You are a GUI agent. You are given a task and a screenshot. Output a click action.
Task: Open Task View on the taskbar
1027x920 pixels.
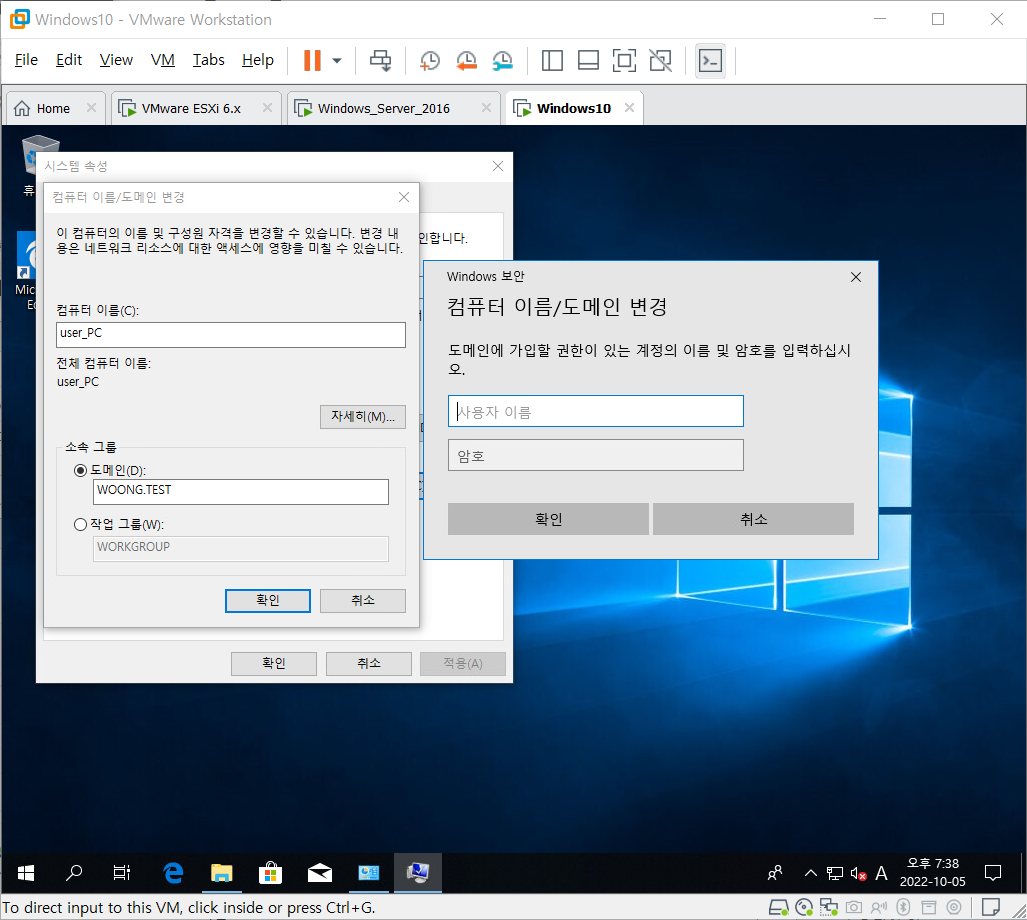click(x=122, y=873)
